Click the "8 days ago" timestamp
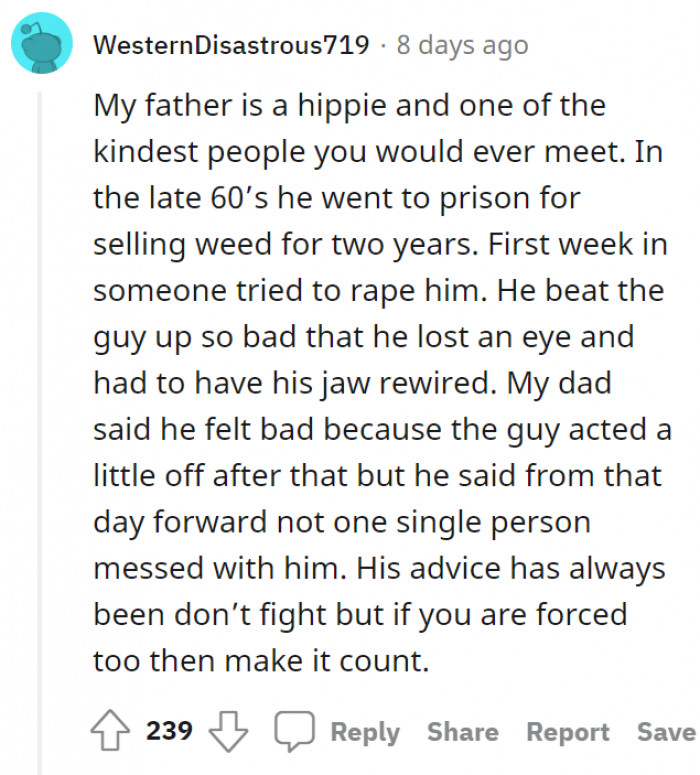This screenshot has height=775, width=700. click(461, 46)
